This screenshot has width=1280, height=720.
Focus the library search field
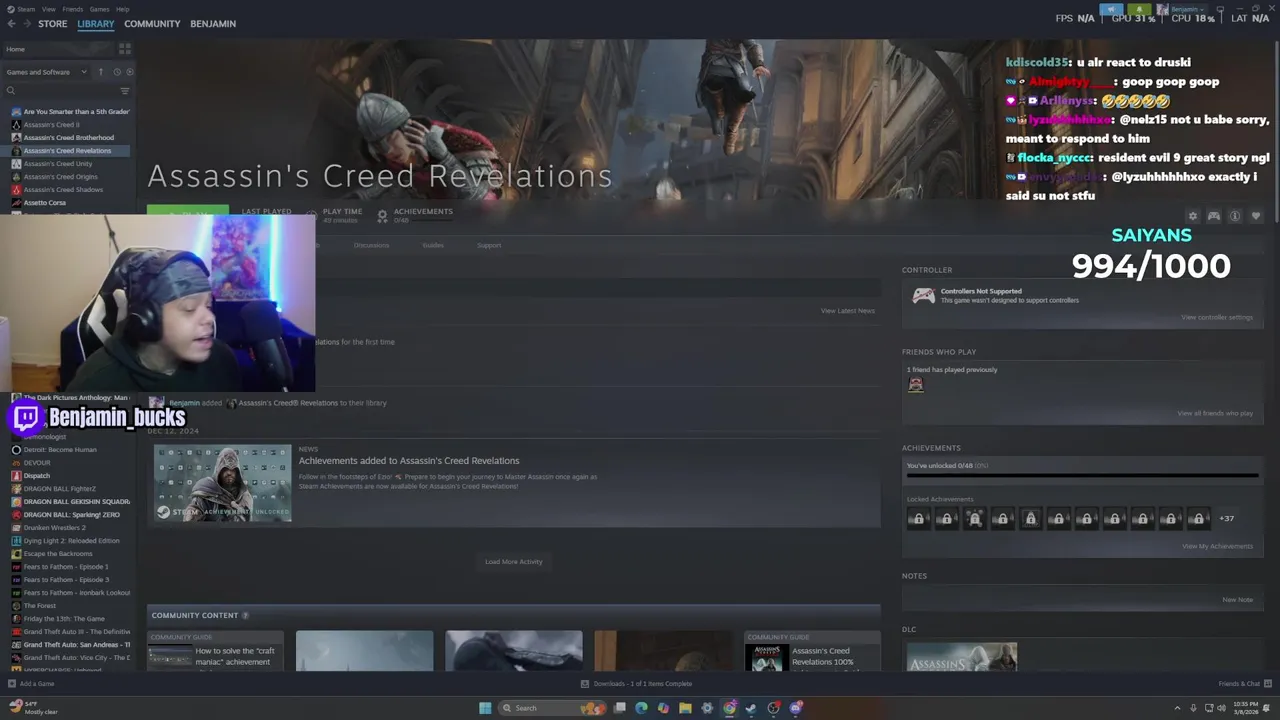click(x=62, y=91)
